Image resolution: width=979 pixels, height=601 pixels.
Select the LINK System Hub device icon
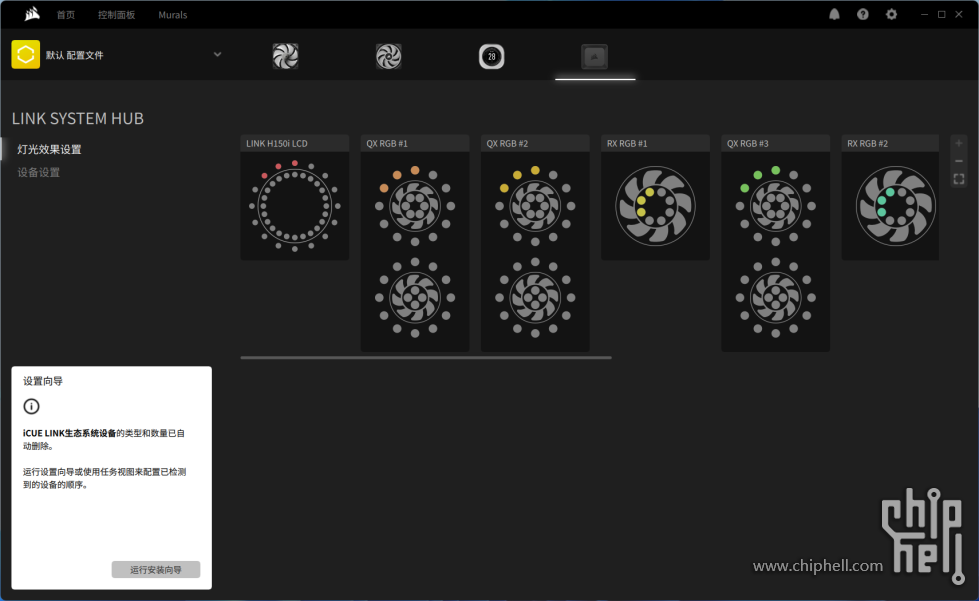click(594, 56)
